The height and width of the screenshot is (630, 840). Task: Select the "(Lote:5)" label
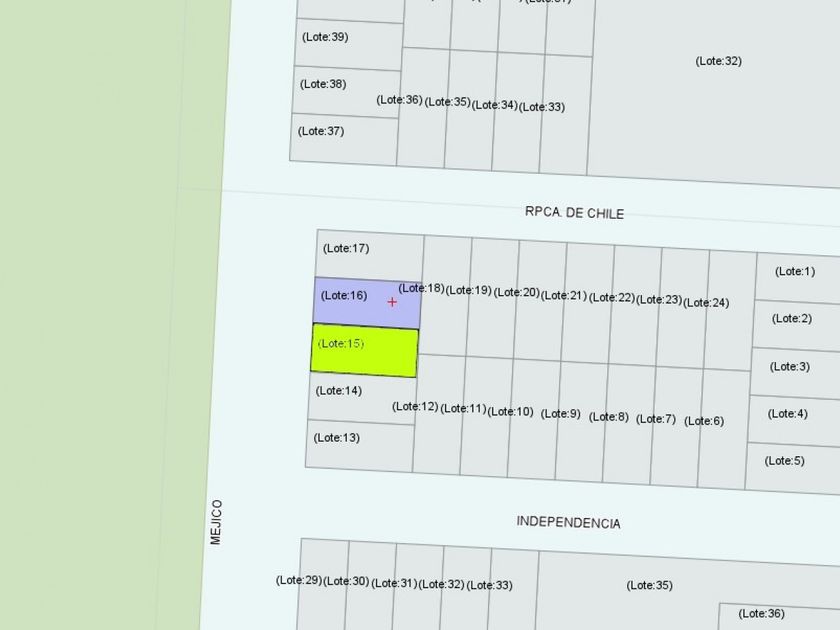[x=784, y=461]
